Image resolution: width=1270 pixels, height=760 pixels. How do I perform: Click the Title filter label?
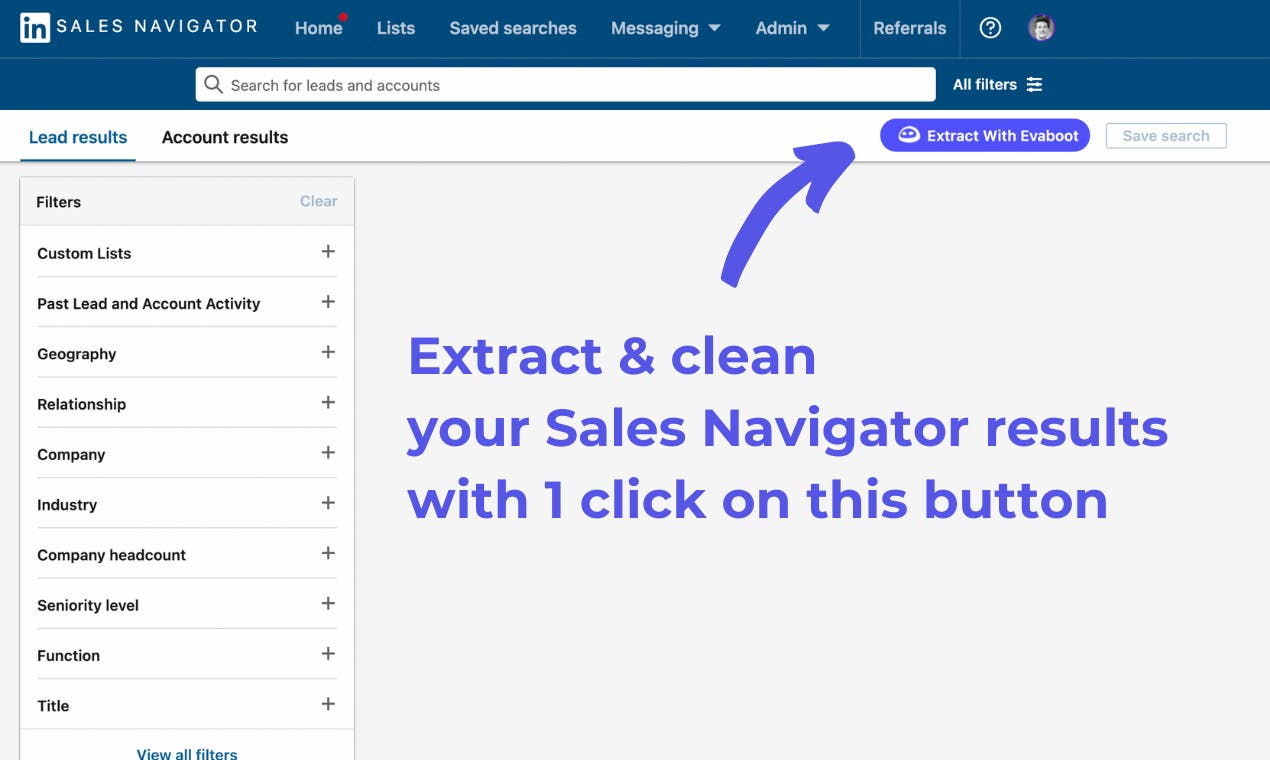tap(53, 706)
